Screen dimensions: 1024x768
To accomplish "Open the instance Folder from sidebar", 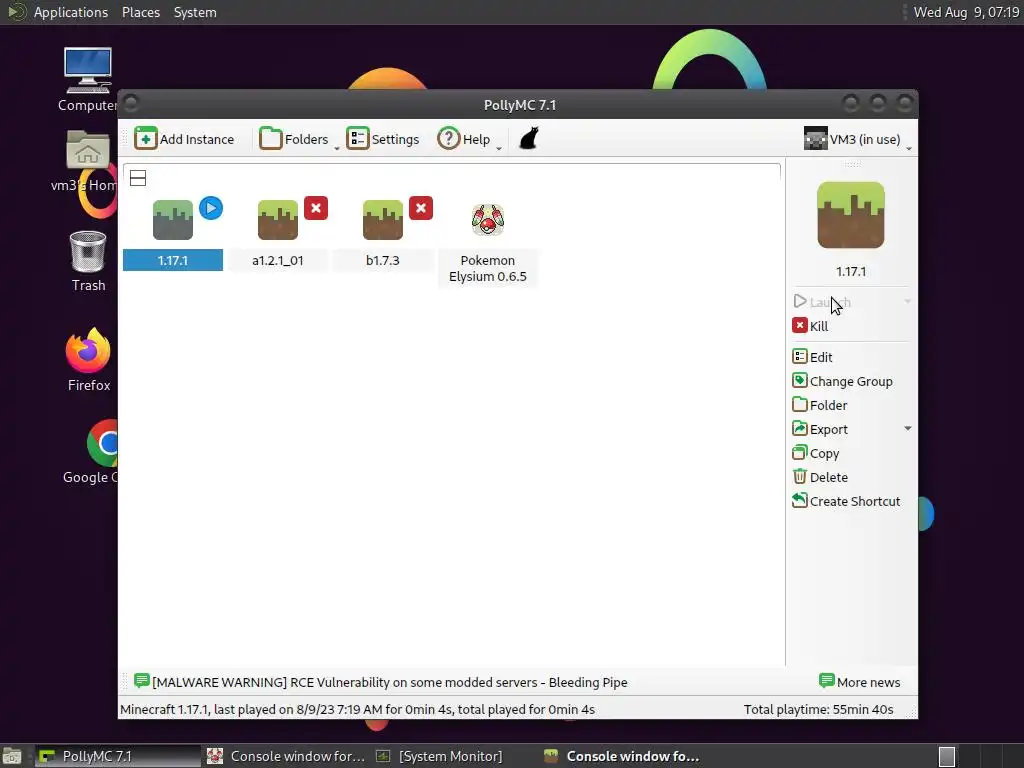I will pos(820,406).
